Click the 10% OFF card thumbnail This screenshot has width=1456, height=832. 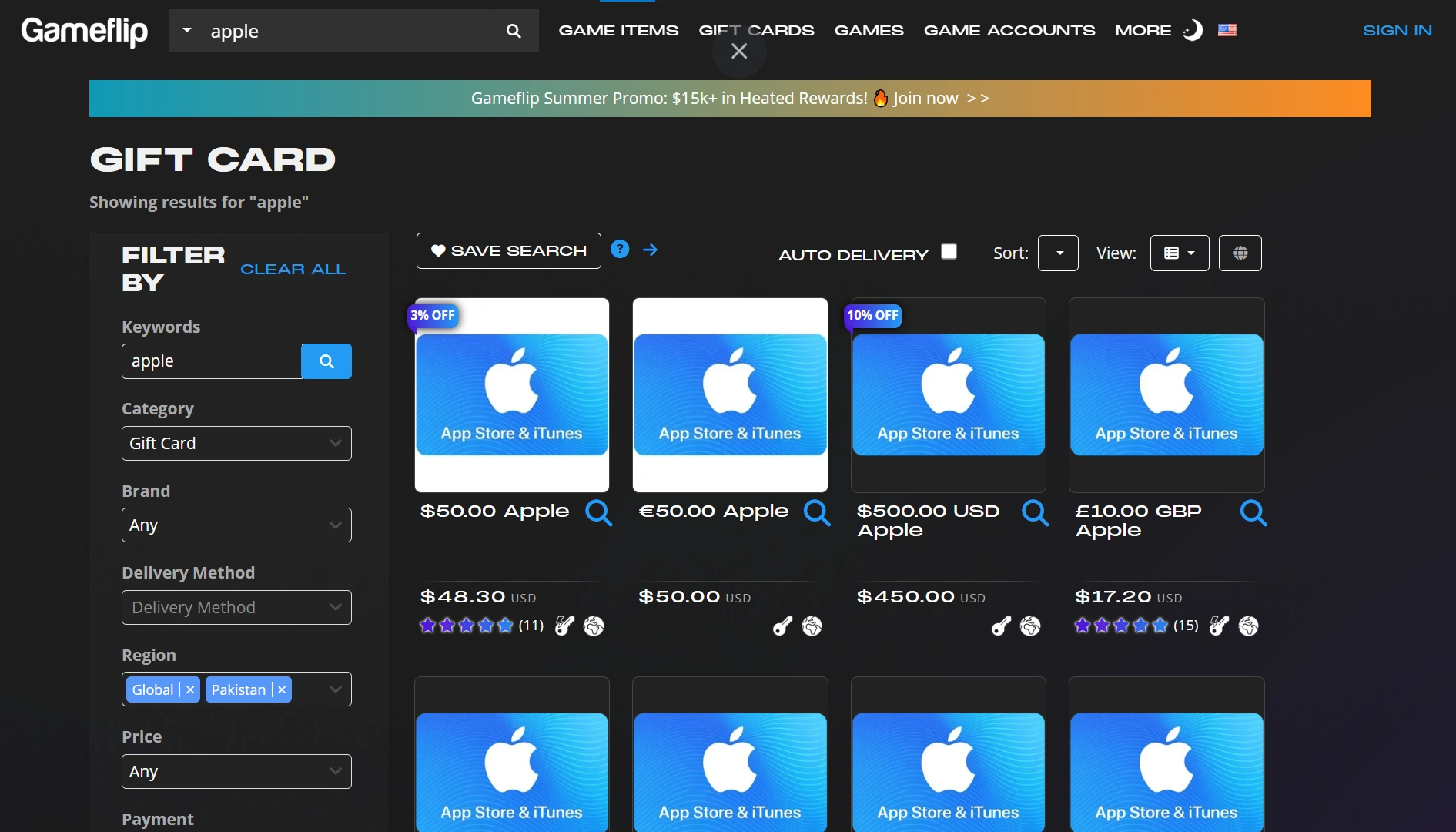tap(949, 395)
